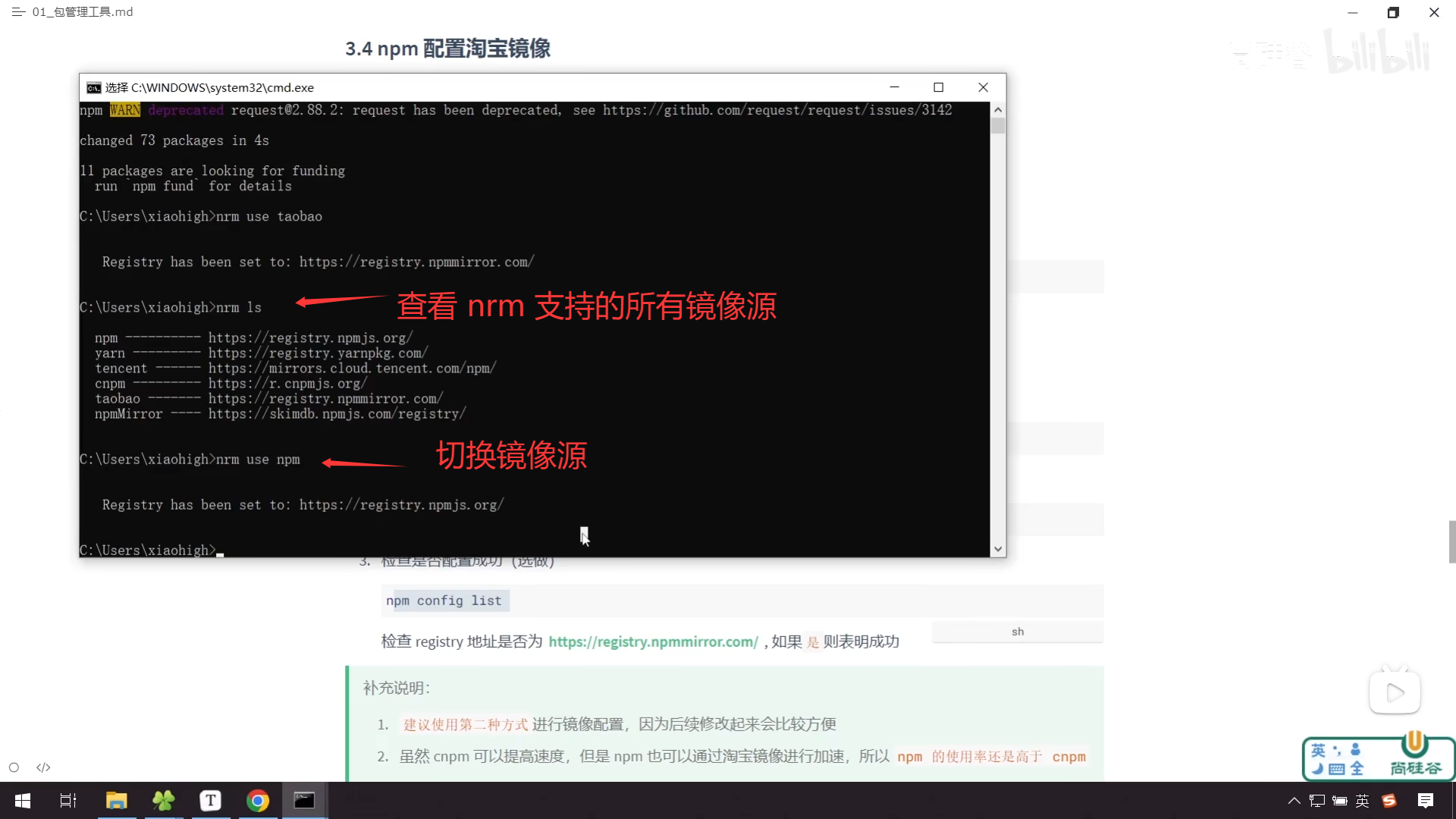Open the Action Center notifications
Image resolution: width=1456 pixels, height=819 pixels.
[1426, 801]
